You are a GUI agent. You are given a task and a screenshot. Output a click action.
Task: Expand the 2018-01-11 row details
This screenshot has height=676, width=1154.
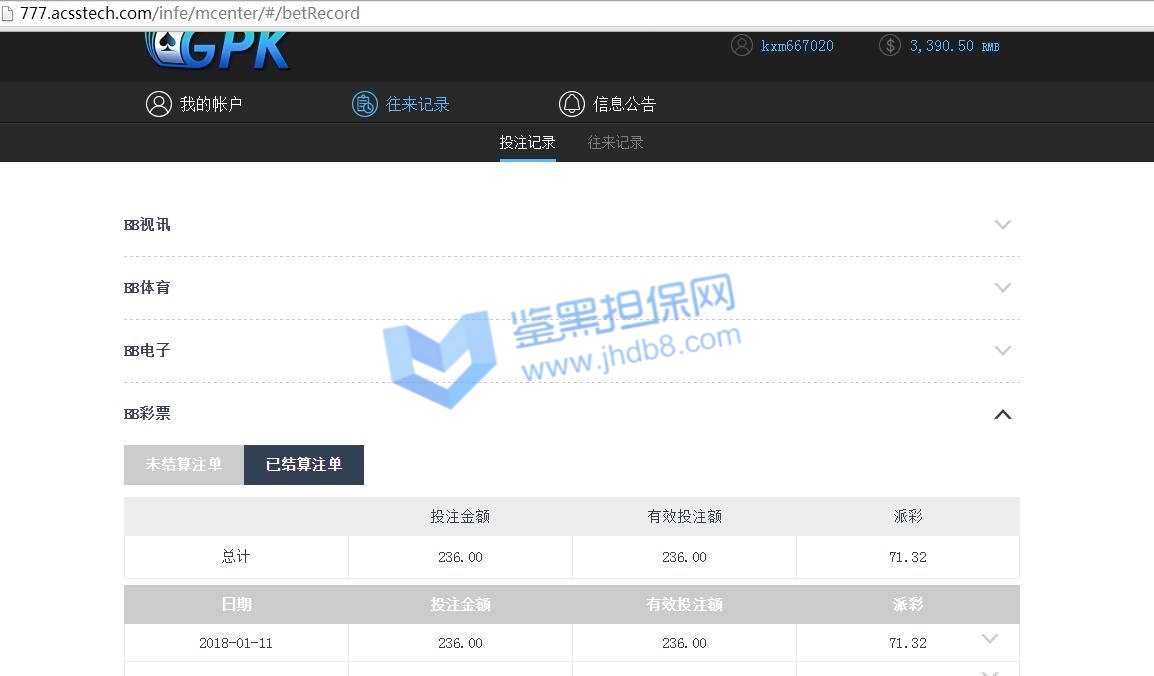pos(990,639)
